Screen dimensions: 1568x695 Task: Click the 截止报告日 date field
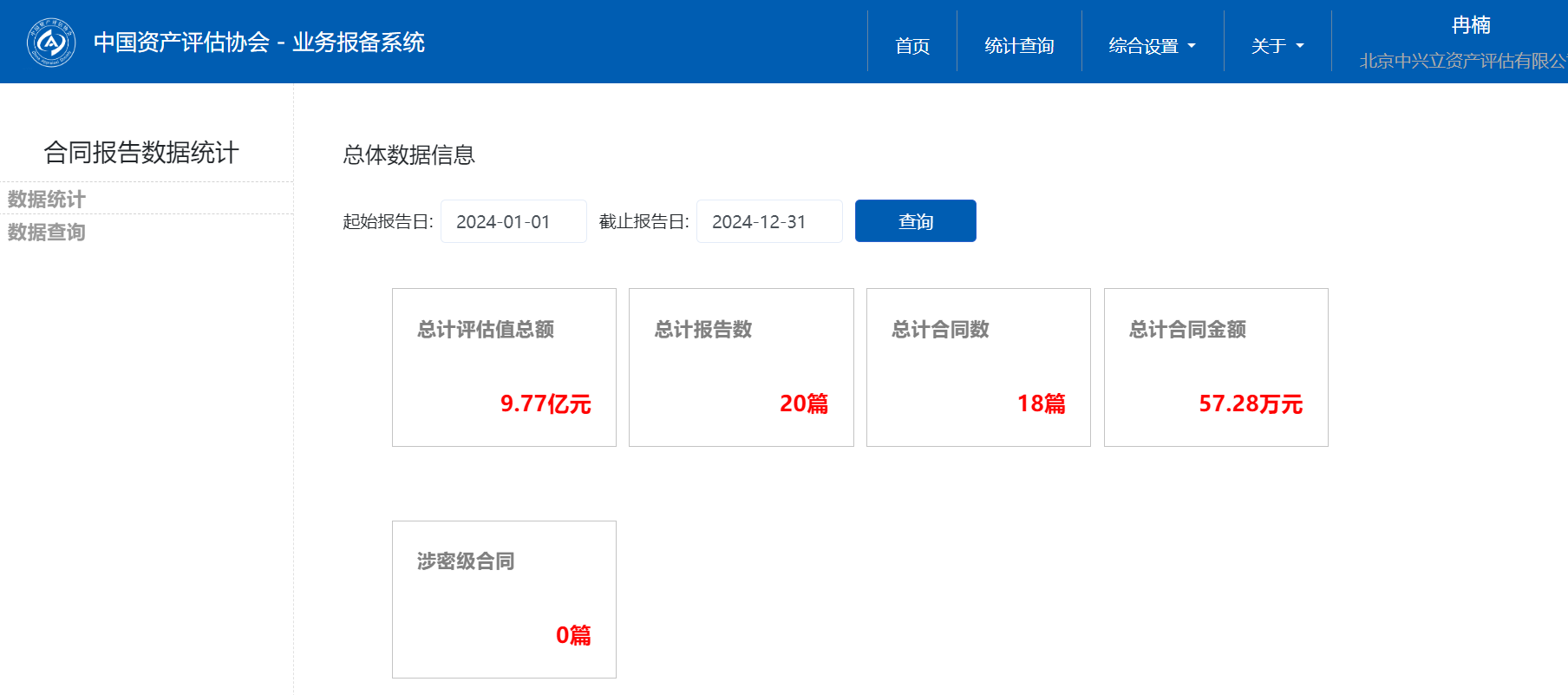(768, 221)
